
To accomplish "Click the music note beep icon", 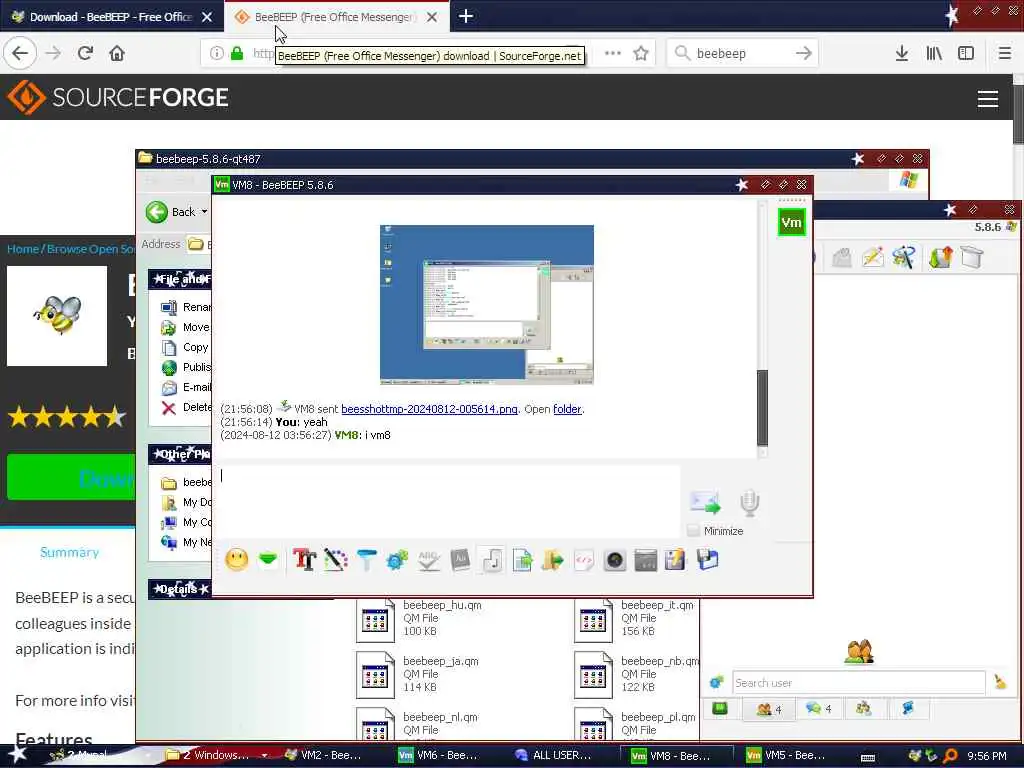I will [x=492, y=560].
